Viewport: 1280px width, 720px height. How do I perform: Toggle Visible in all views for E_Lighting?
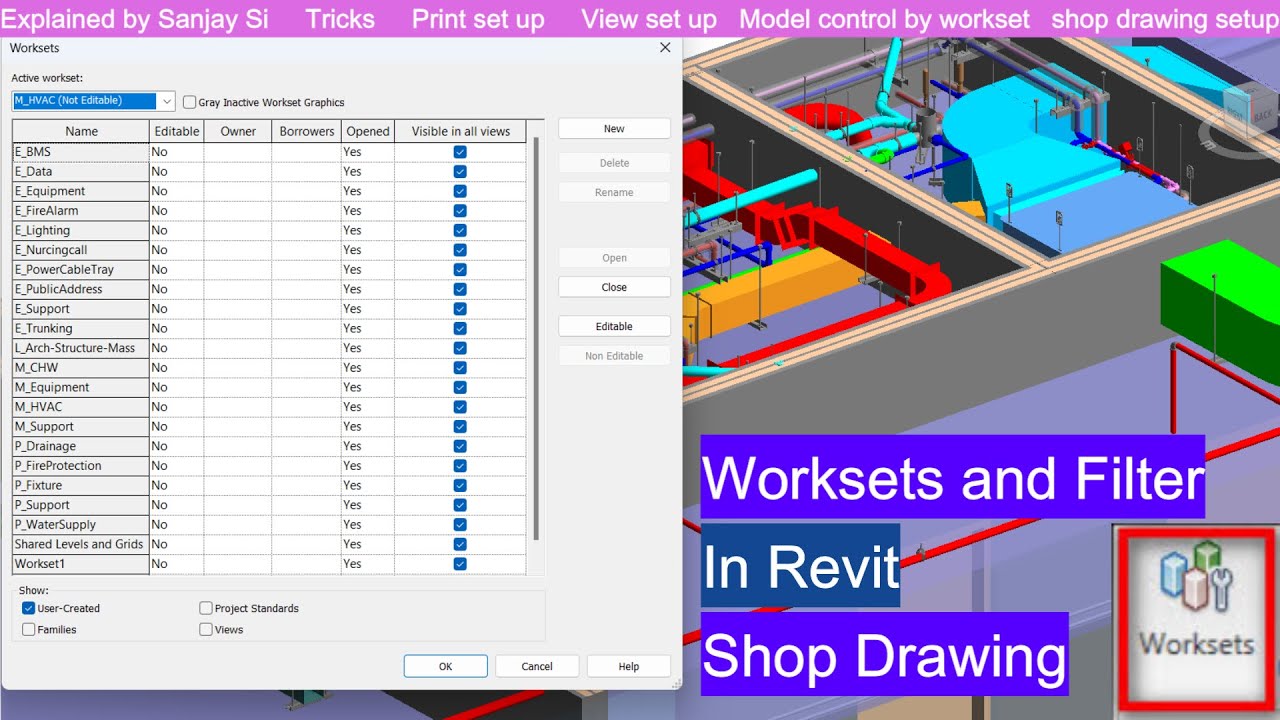pyautogui.click(x=460, y=230)
